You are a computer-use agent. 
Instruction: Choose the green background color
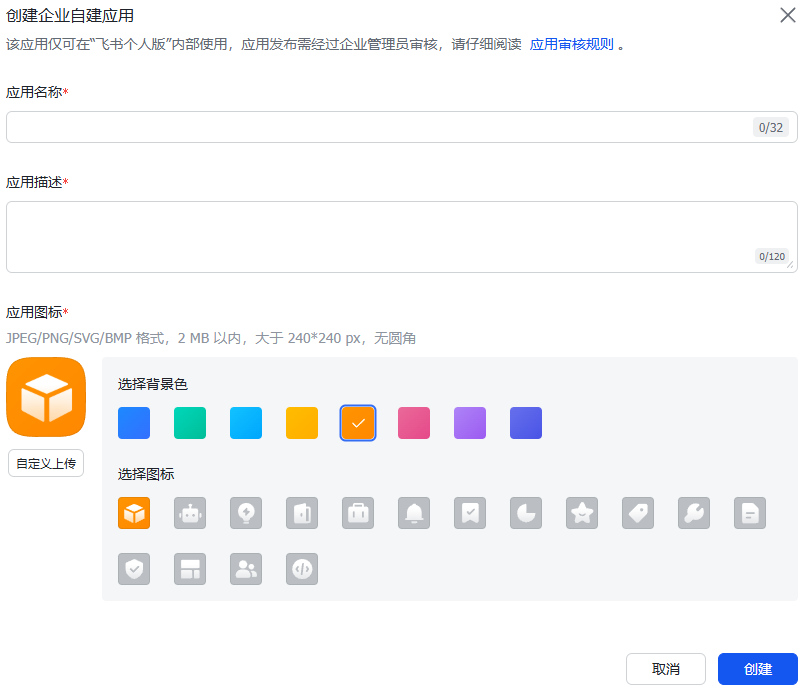(x=190, y=423)
